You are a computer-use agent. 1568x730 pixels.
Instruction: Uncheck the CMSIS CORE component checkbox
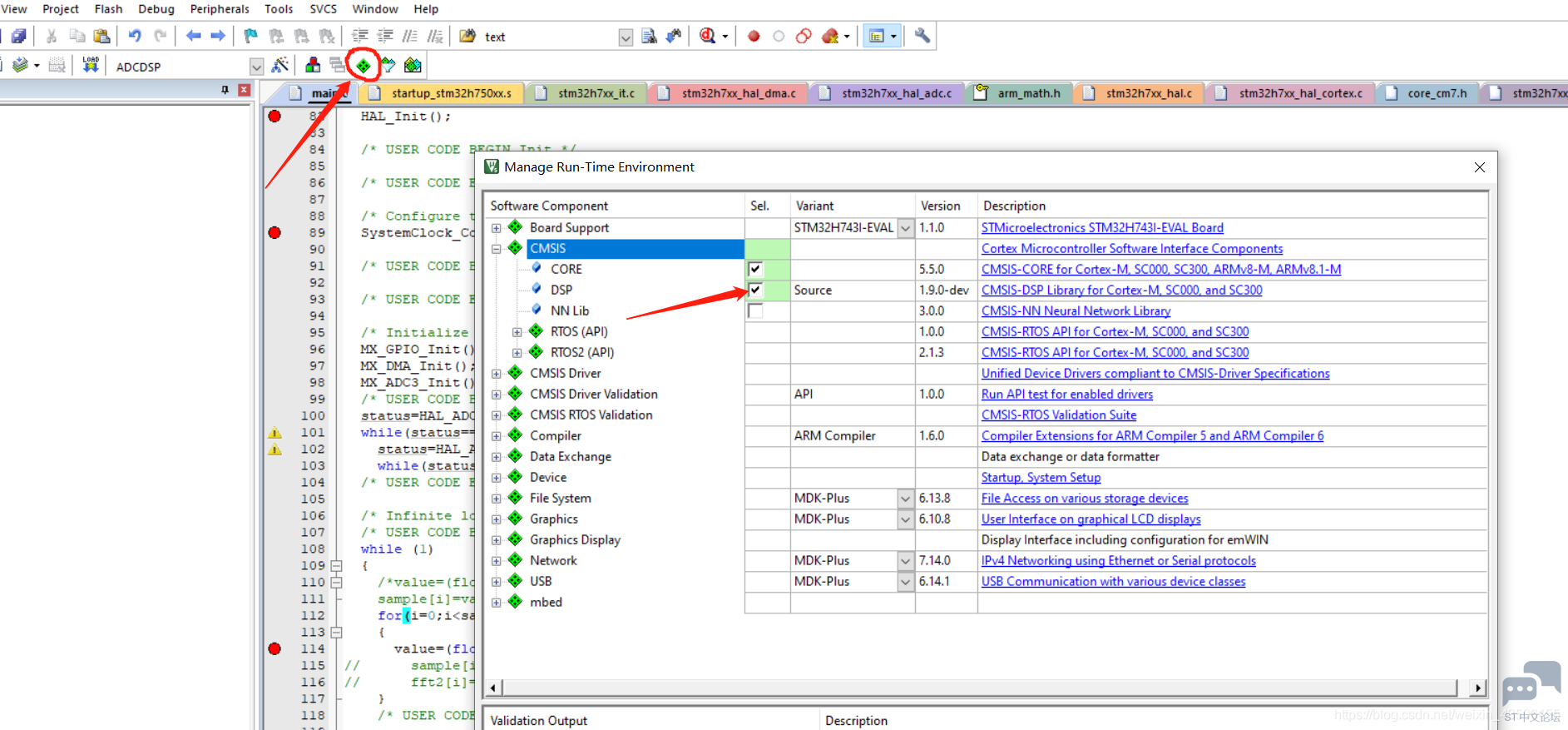(755, 269)
